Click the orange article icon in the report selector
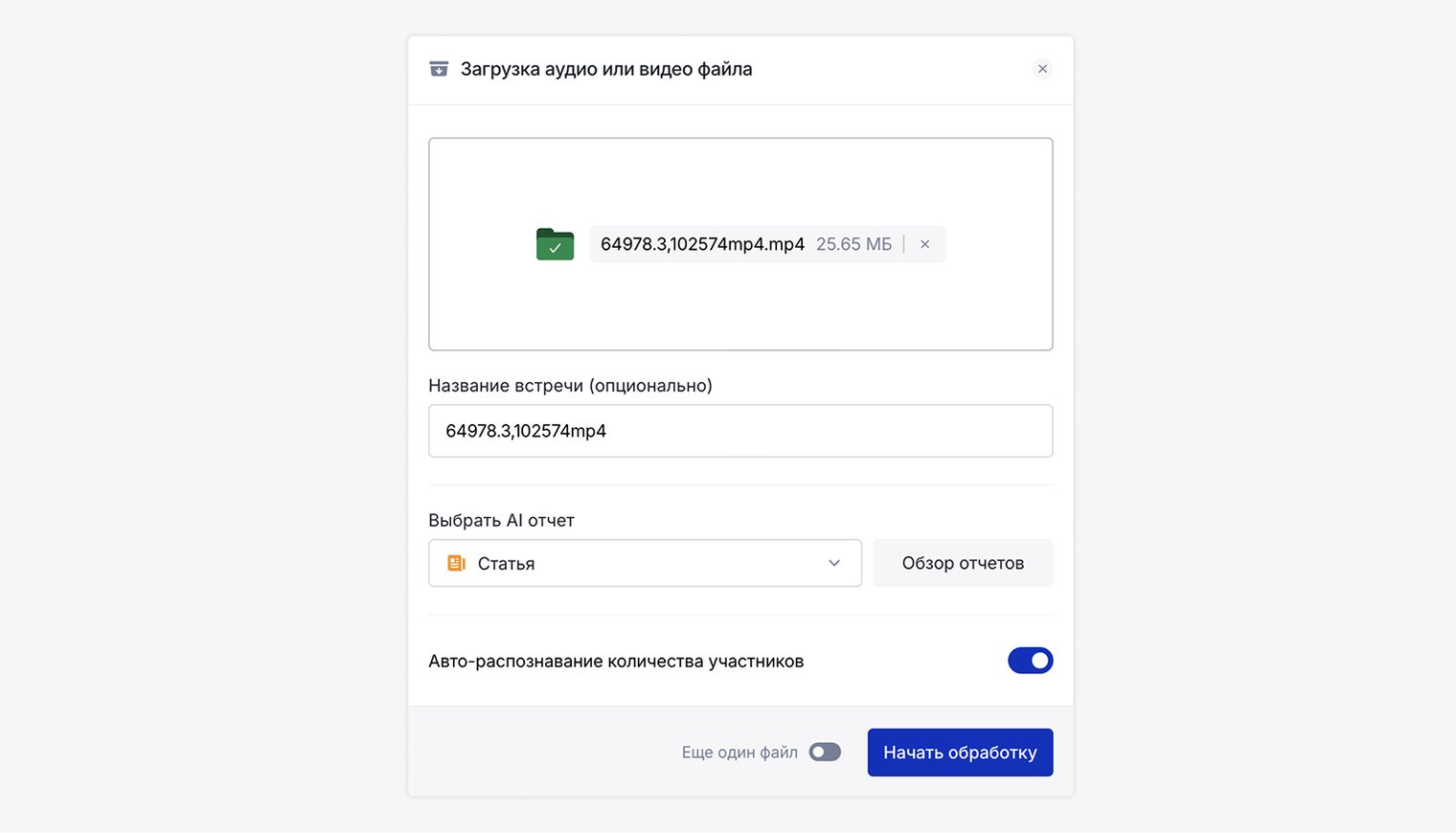The image size is (1456, 833). [x=456, y=563]
